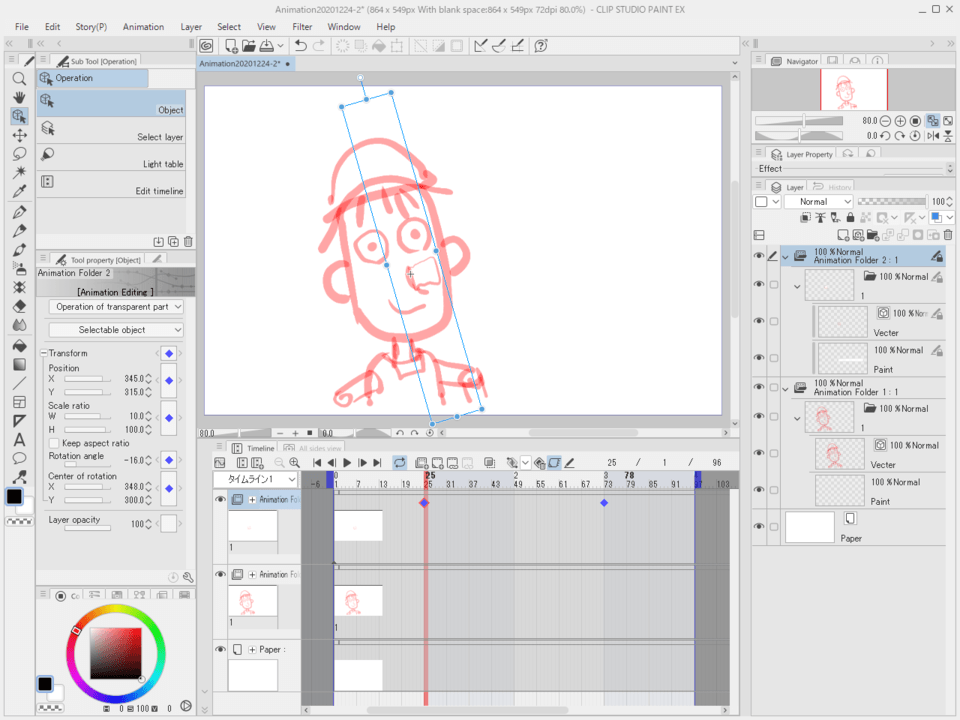Select the Auto select wand tool
960x720 pixels.
19,173
